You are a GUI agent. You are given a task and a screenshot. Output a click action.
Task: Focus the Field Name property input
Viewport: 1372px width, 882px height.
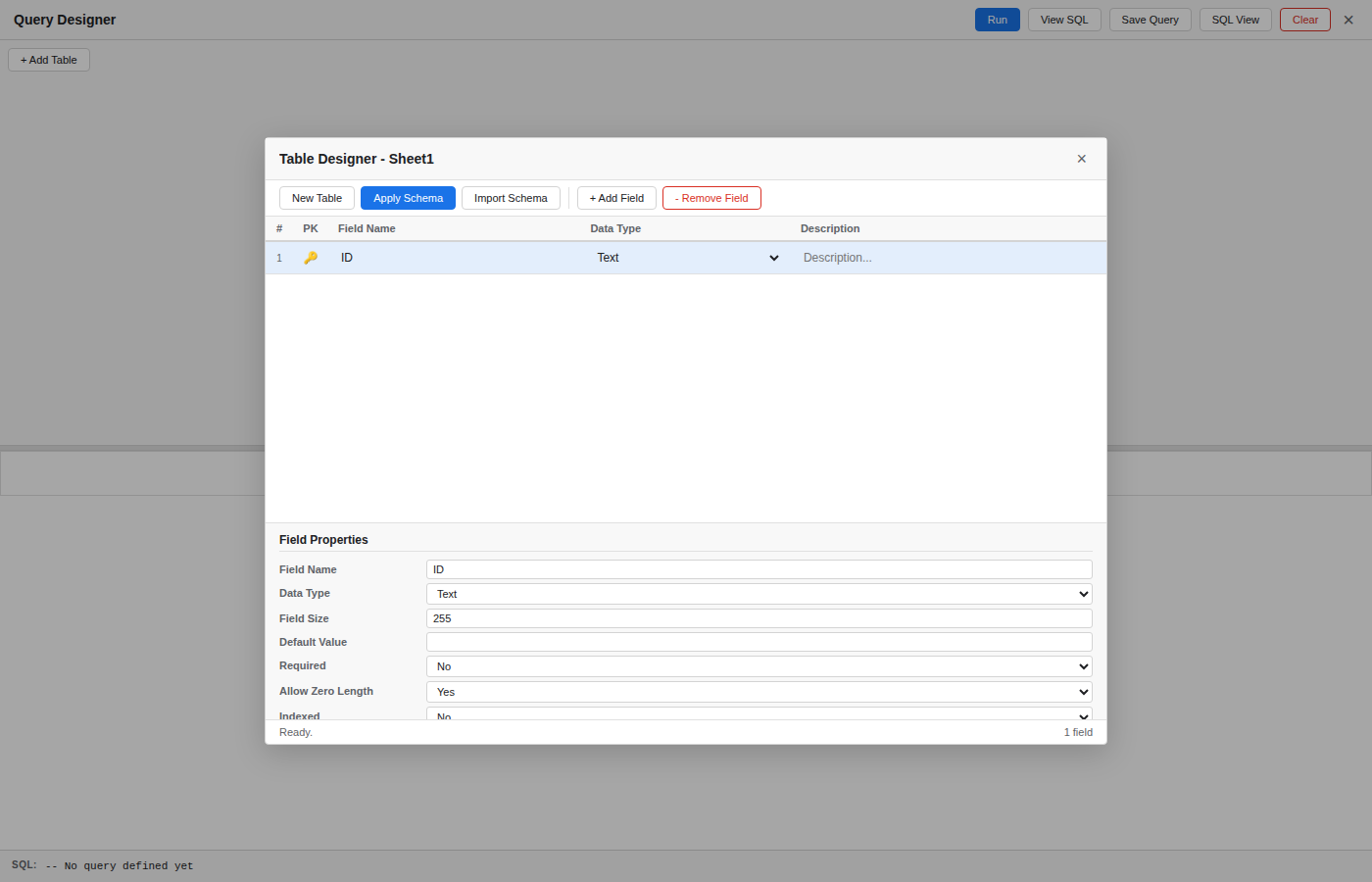[759, 569]
